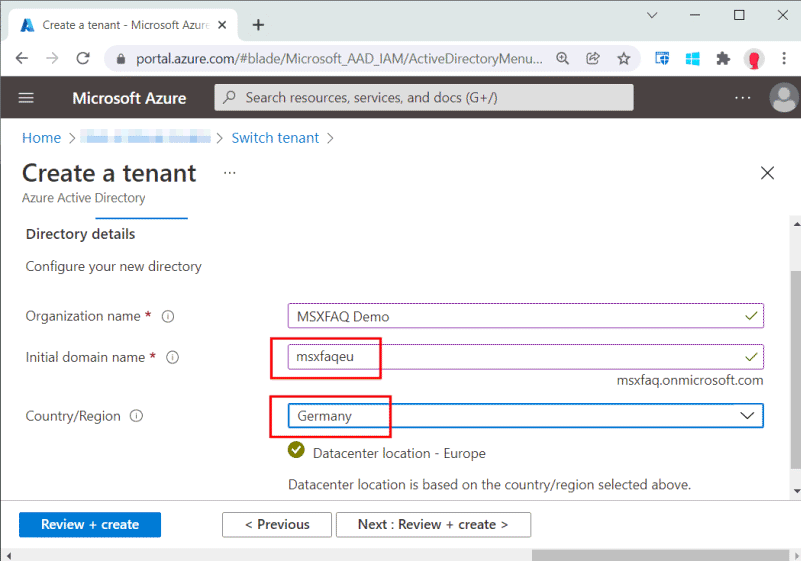The width and height of the screenshot is (801, 561).
Task: Click the Initial domain name field
Action: pos(526,357)
